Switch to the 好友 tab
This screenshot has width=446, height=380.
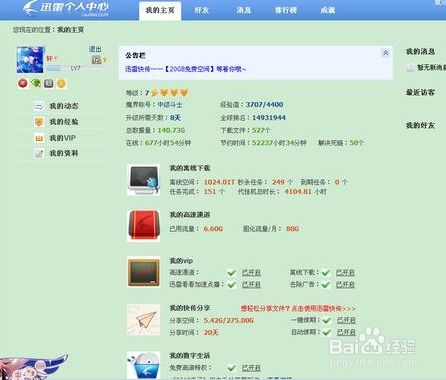pos(202,10)
